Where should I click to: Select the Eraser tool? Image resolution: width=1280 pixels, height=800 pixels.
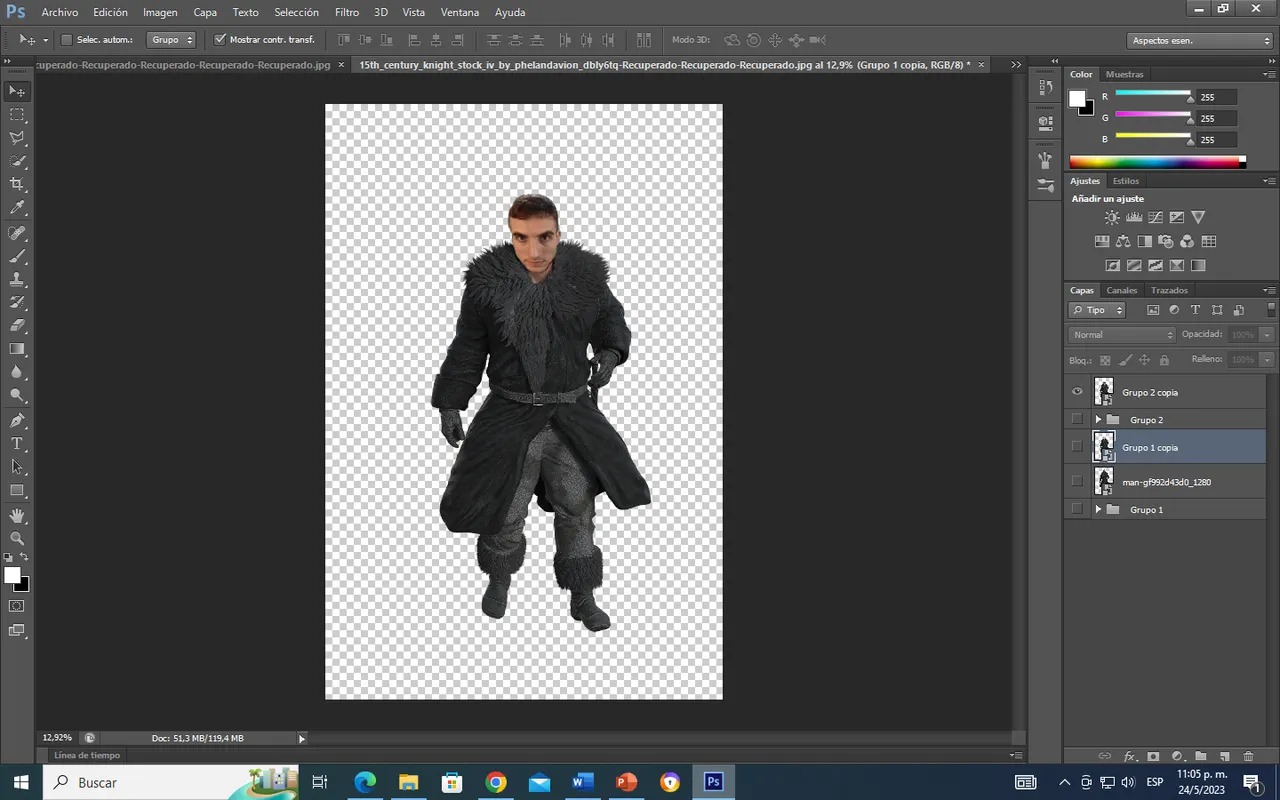coord(17,326)
